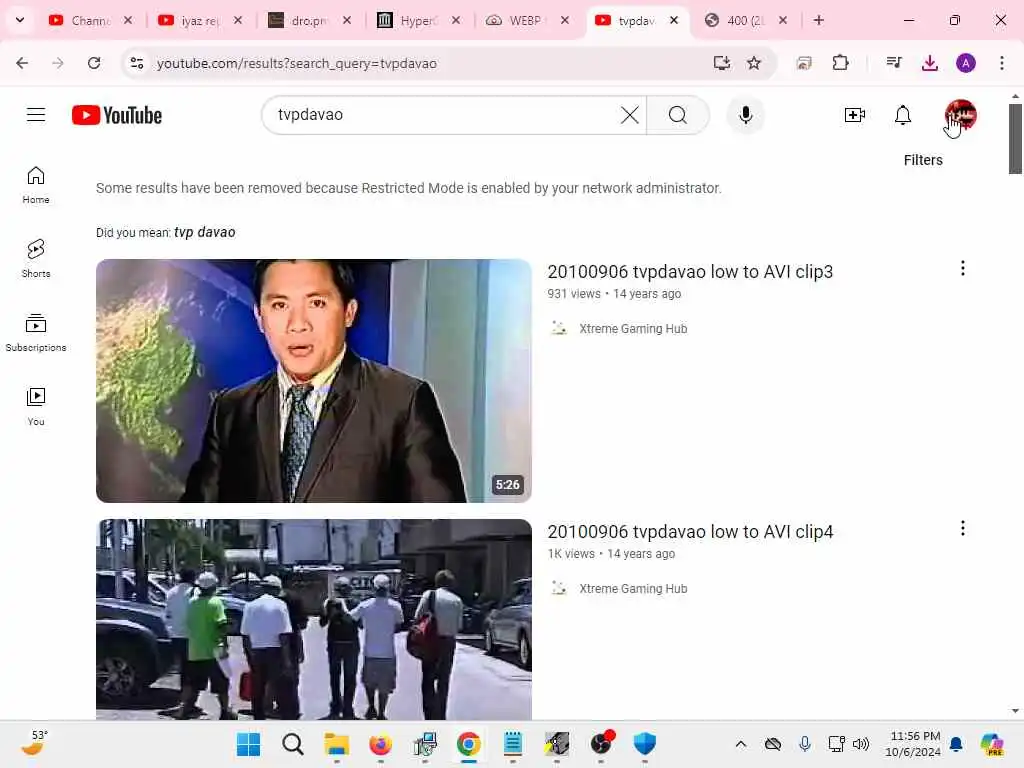Click the page vertical scrollbar thumb
Screen dimensions: 1024x768
pyautogui.click(x=1015, y=138)
